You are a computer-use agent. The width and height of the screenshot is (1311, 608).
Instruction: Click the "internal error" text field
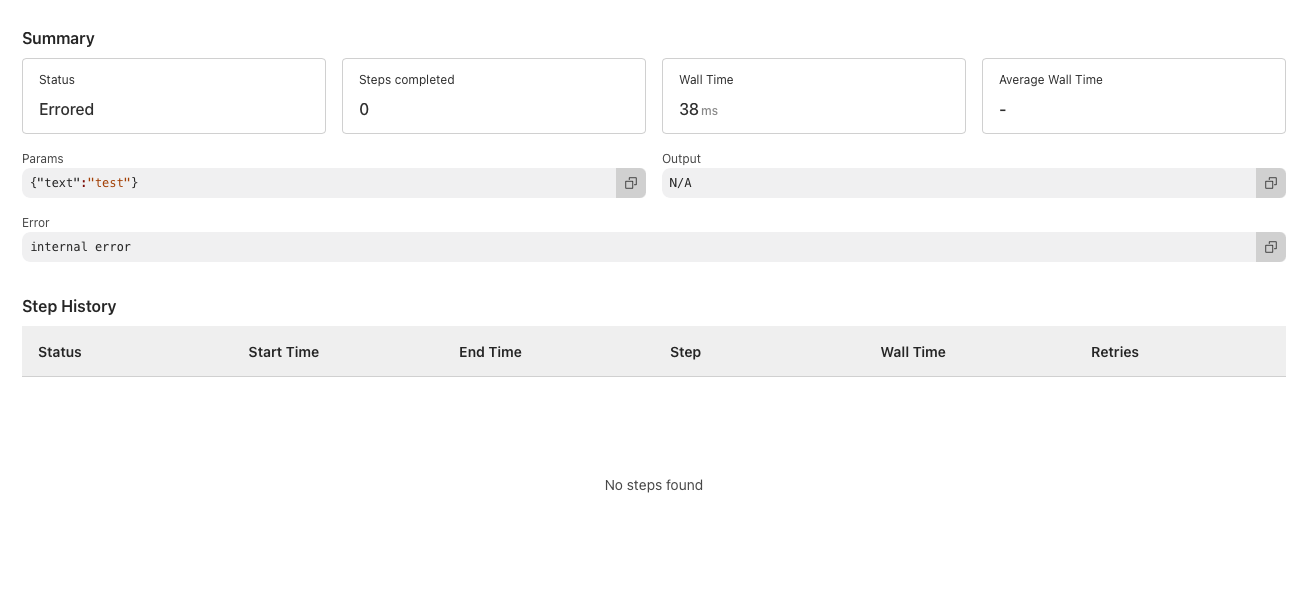pos(638,247)
